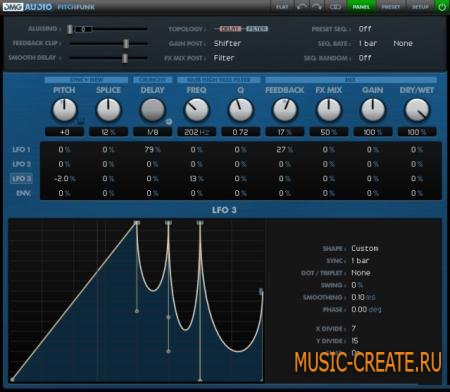Click the FEEDBACK knob
The image size is (450, 392).
[x=284, y=110]
